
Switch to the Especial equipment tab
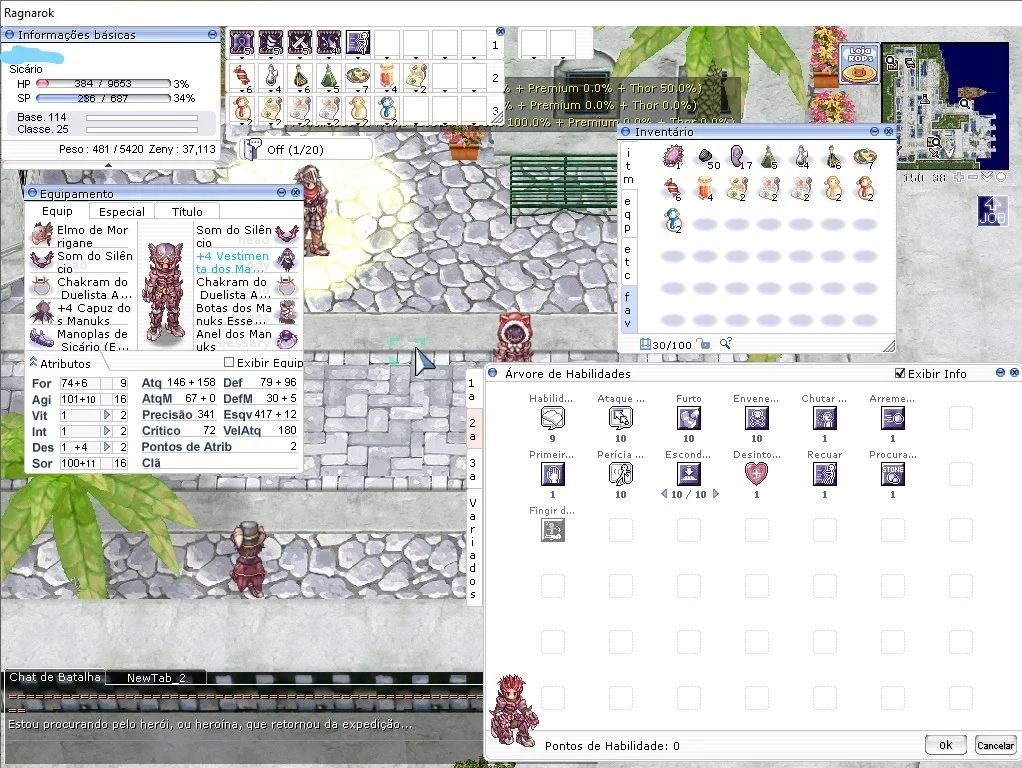[x=122, y=211]
